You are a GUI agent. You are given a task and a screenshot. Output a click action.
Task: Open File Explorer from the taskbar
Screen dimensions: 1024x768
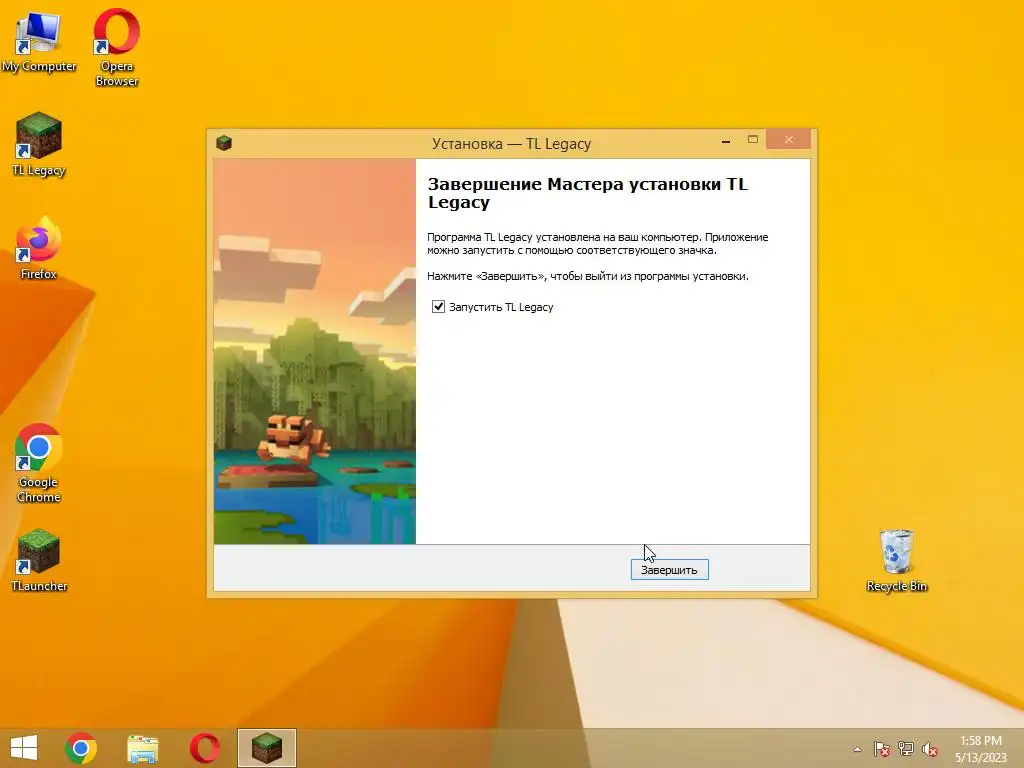[142, 748]
